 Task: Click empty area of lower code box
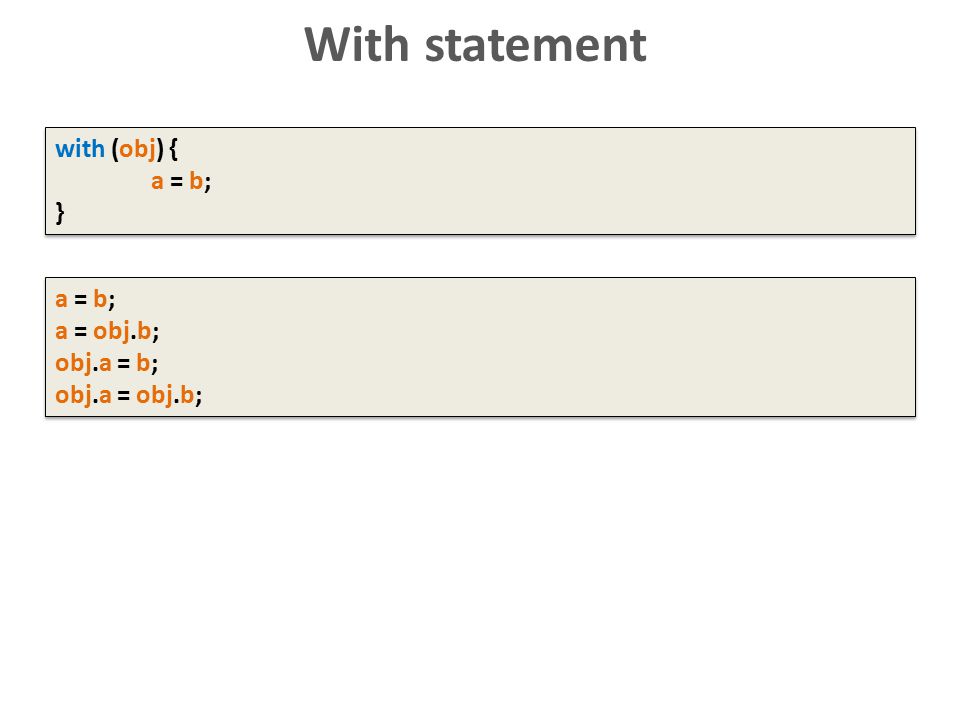(x=551, y=347)
